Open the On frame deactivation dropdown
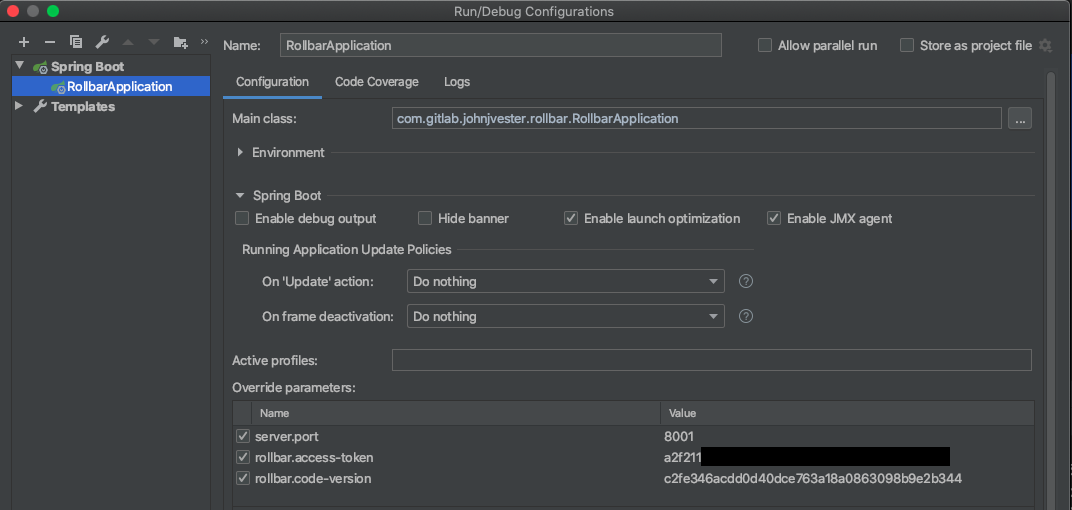Screen dimensions: 1072x510 pyautogui.click(x=565, y=316)
